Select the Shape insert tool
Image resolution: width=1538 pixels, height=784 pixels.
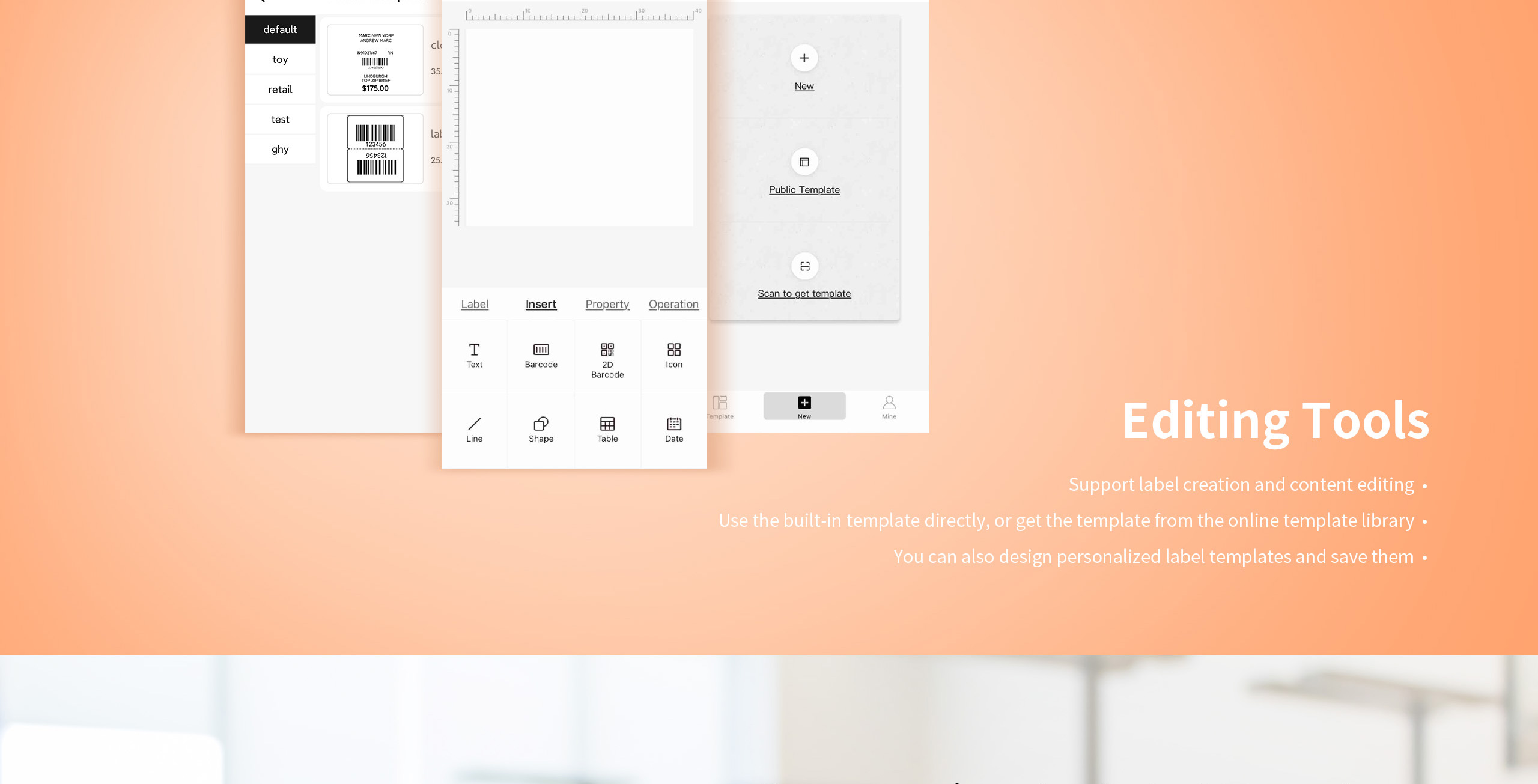pyautogui.click(x=541, y=428)
